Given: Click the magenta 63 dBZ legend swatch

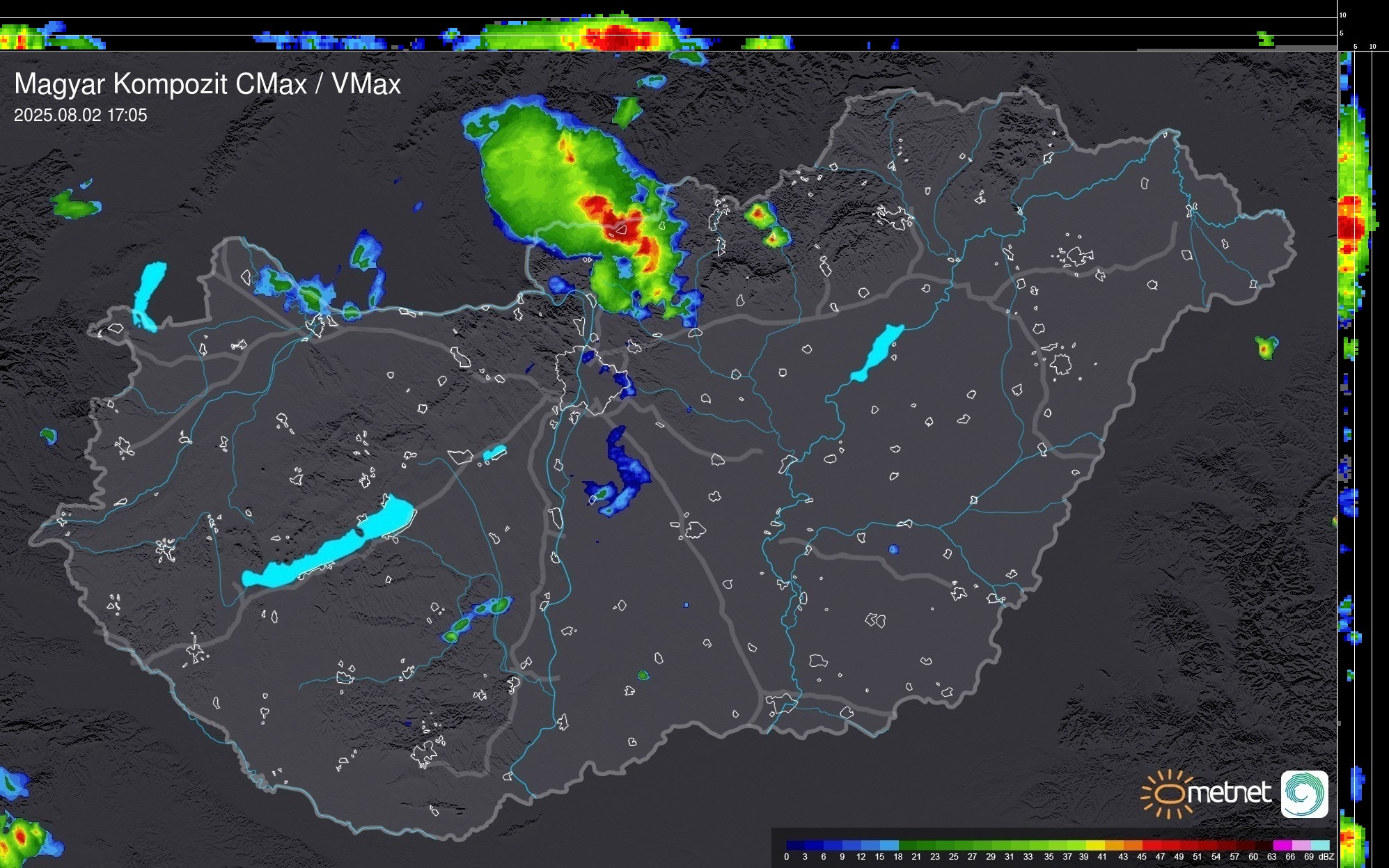Looking at the screenshot, I should pyautogui.click(x=1282, y=845).
